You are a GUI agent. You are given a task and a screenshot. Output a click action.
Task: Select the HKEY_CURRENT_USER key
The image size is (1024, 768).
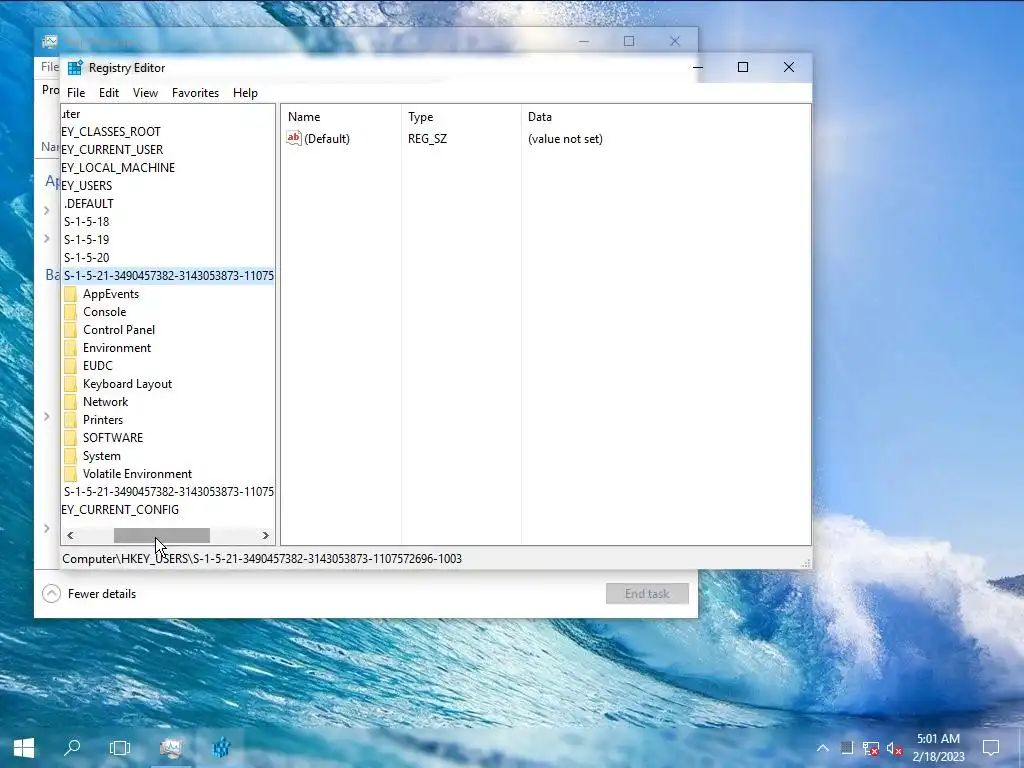pyautogui.click(x=112, y=150)
